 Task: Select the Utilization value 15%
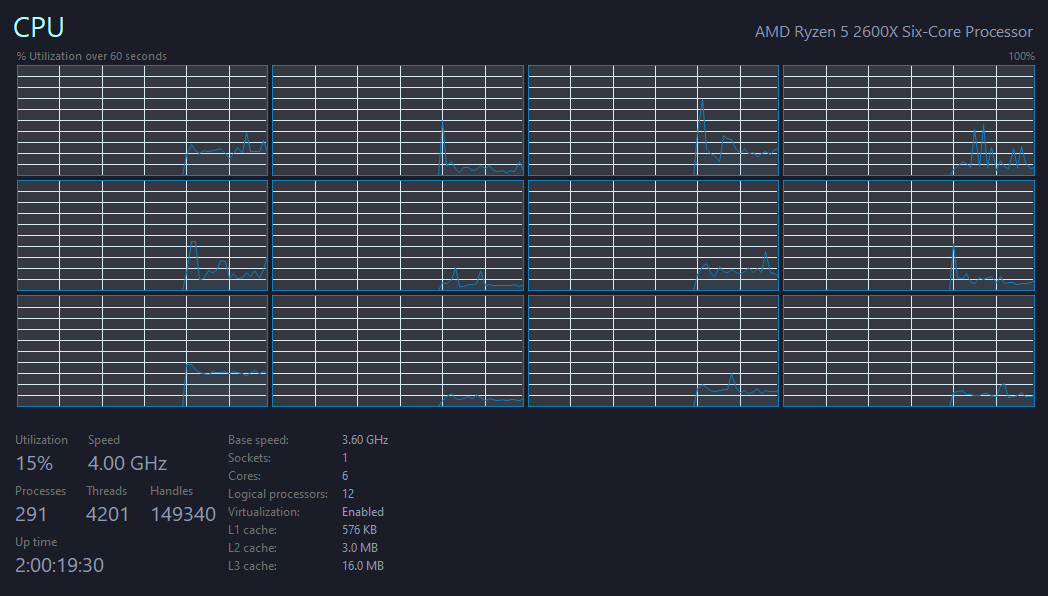(34, 463)
